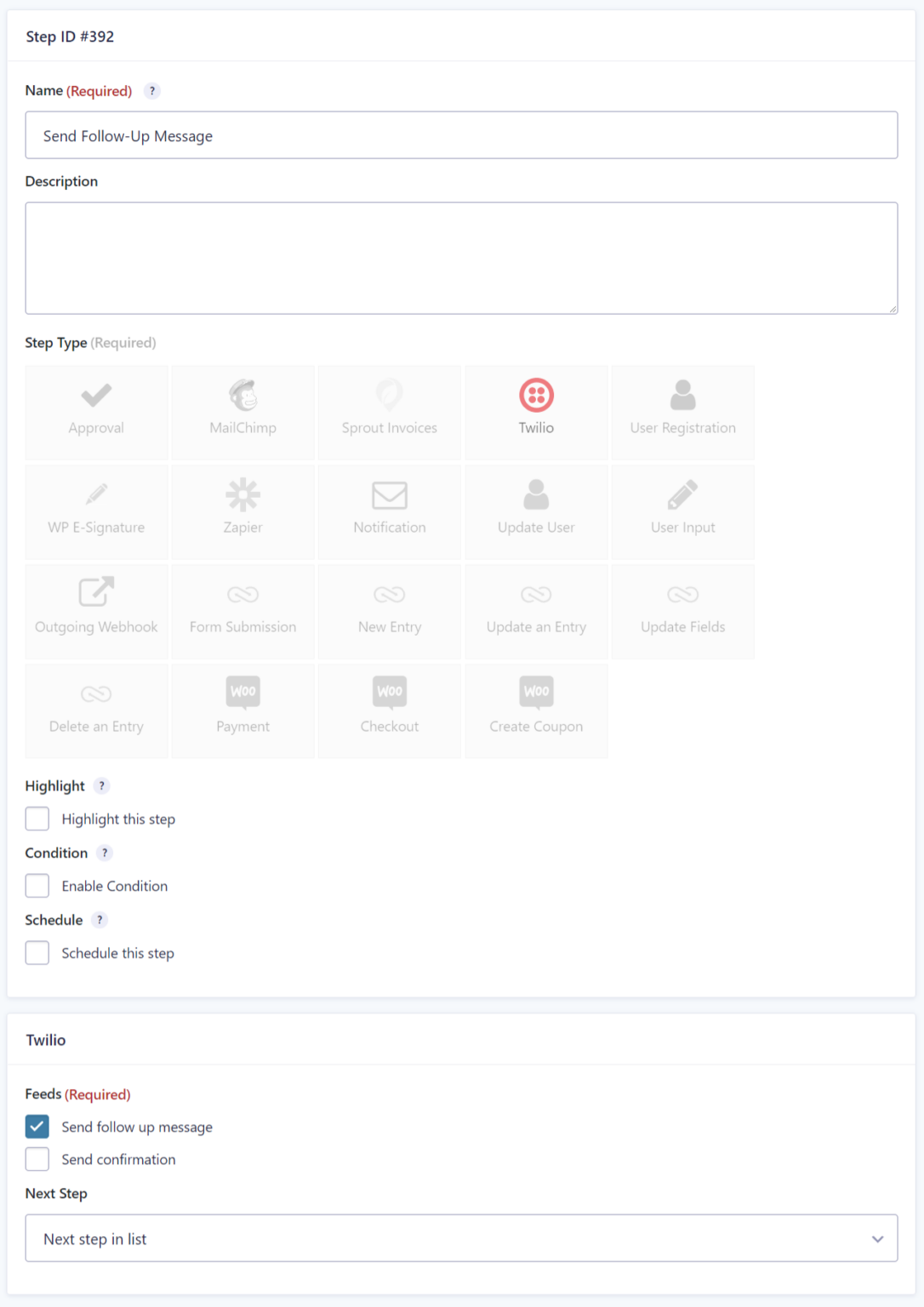Select the Notification envelope icon
This screenshot has height=1307, width=924.
(x=390, y=495)
